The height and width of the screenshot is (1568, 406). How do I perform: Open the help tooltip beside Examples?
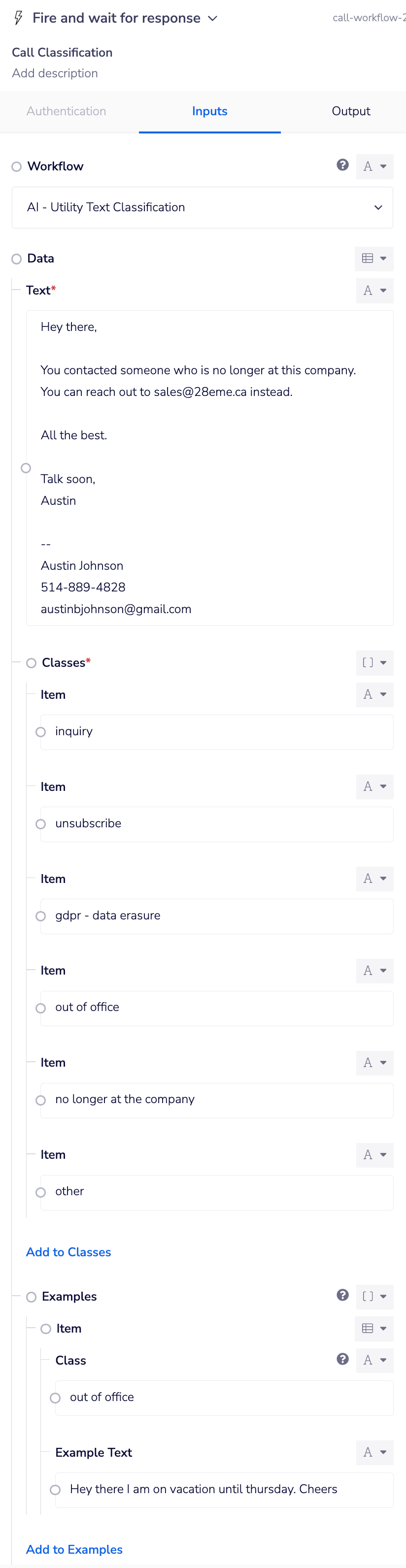pos(343,1297)
